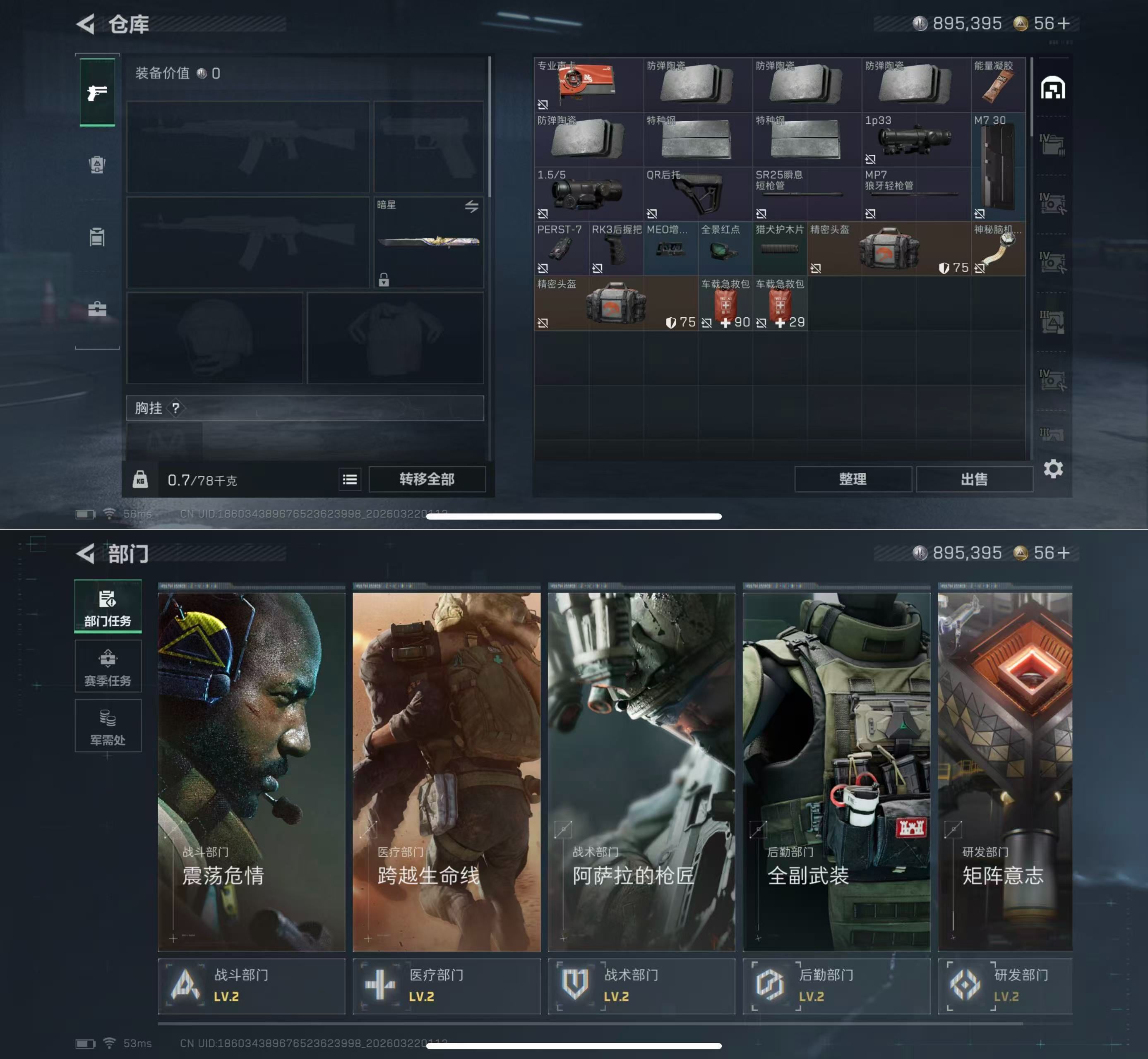Switch to the 赛季任务 tab

pos(108,667)
